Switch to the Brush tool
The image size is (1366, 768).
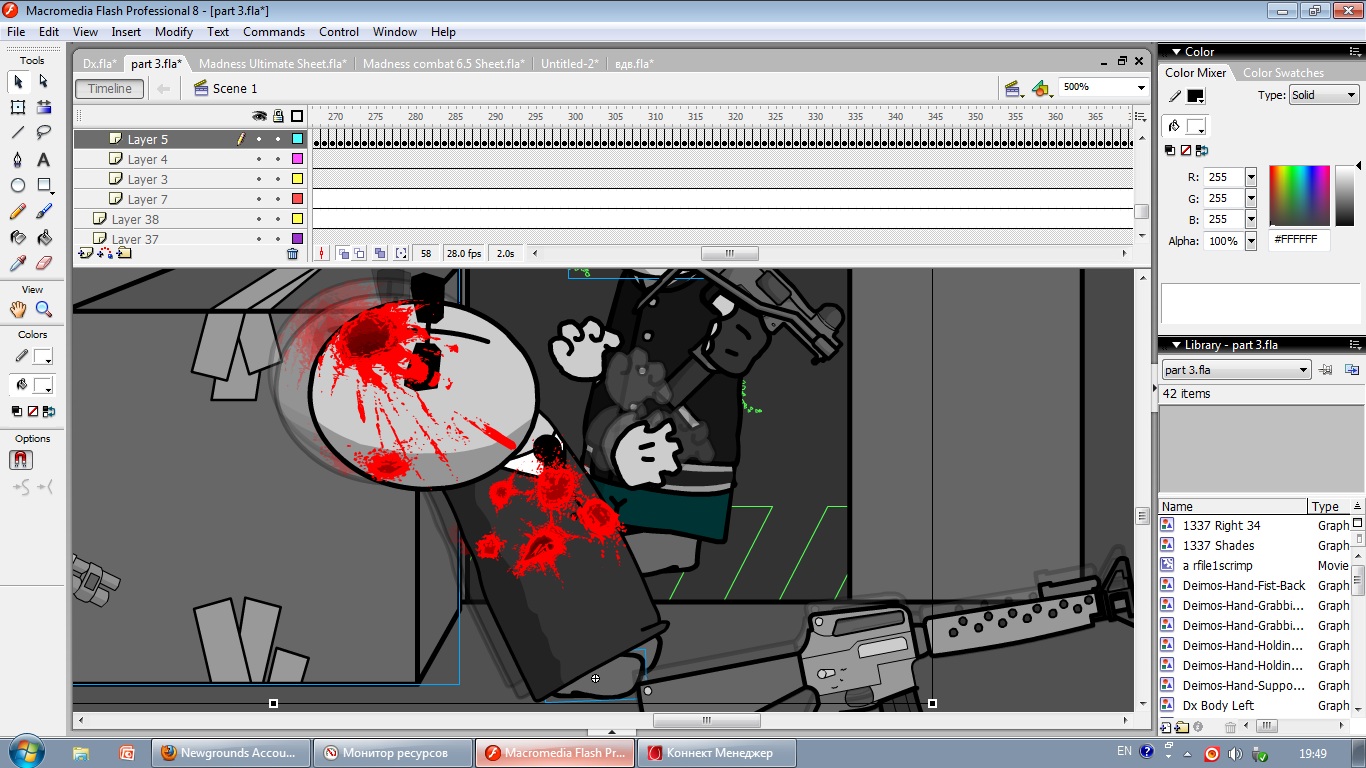point(43,211)
